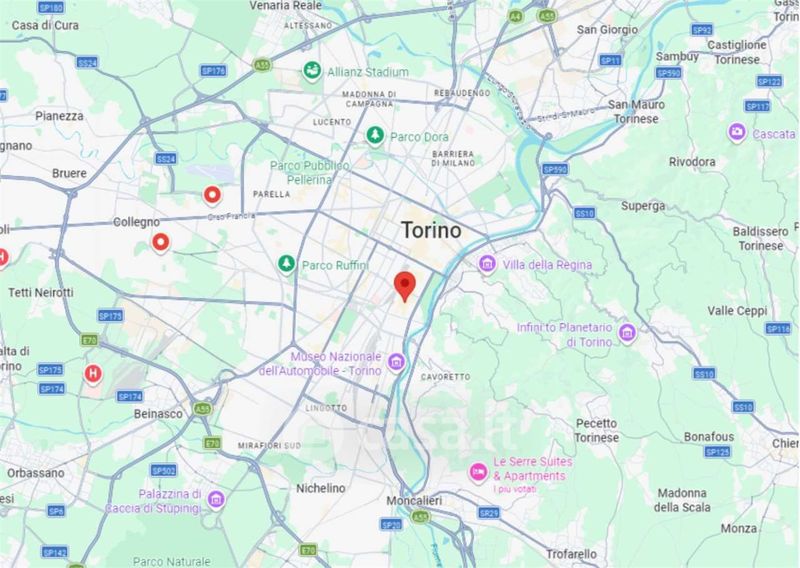Screen dimensions: 800x568
Task: Click the Allianz Stadium icon
Action: pos(312,71)
